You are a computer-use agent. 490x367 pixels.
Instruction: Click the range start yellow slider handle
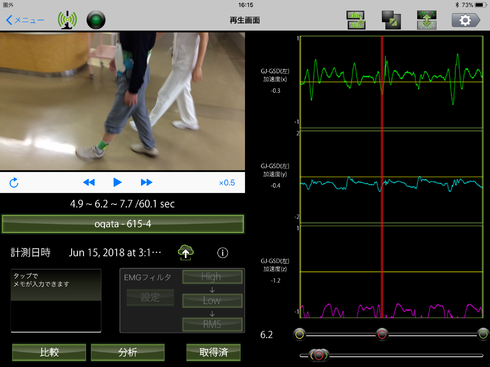(x=300, y=334)
